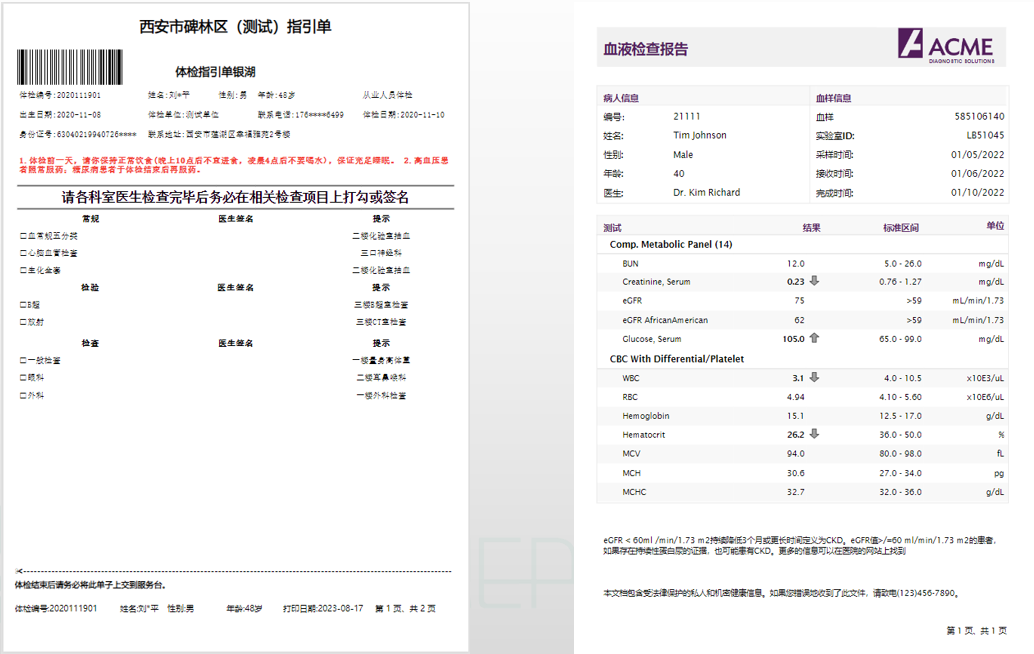Click 第 1 页, 共 1 页 on the blood report
The image size is (1034, 654).
click(x=977, y=631)
